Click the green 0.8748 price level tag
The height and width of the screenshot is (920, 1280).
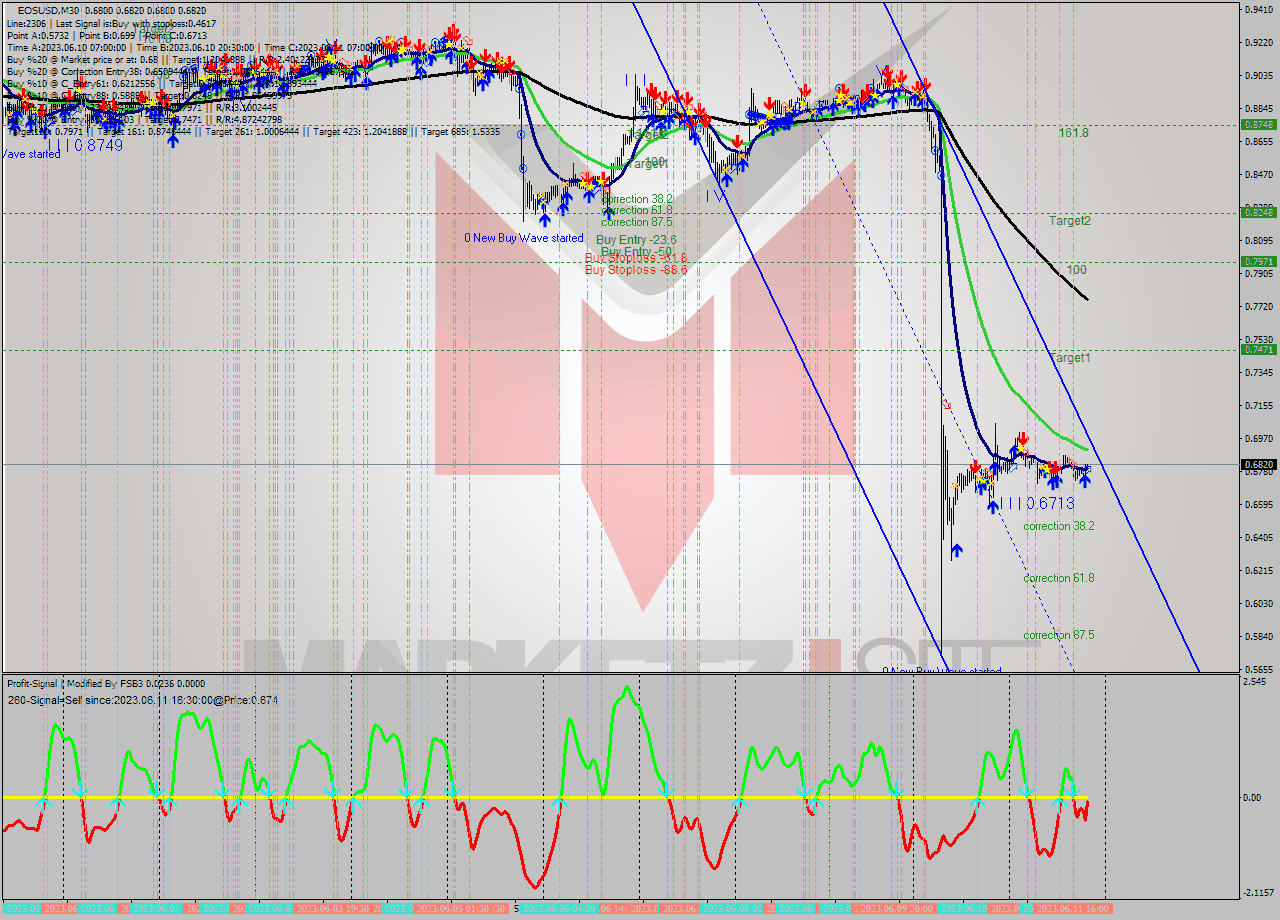click(1257, 124)
